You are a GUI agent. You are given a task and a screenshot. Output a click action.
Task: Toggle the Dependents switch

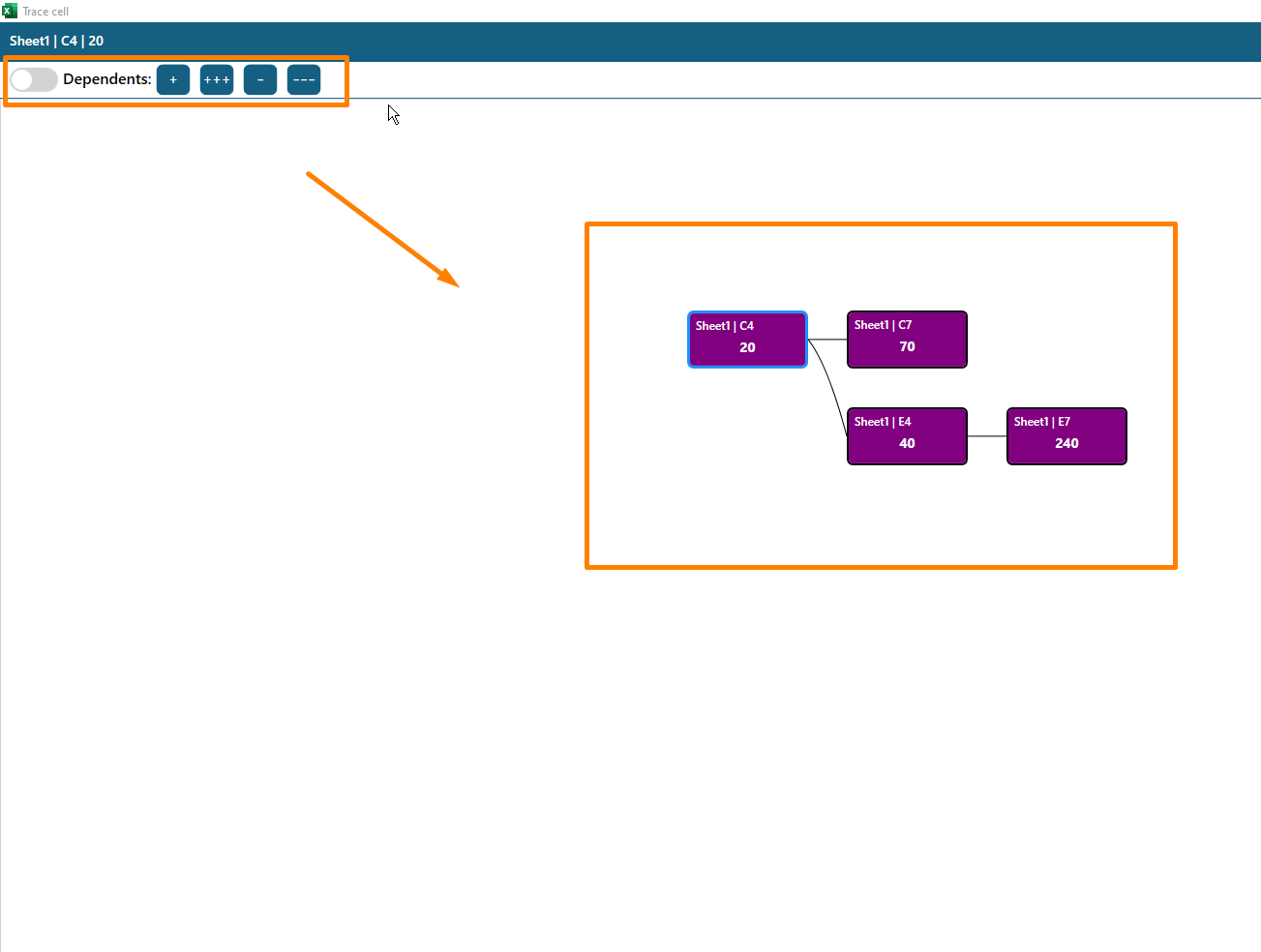coord(34,79)
